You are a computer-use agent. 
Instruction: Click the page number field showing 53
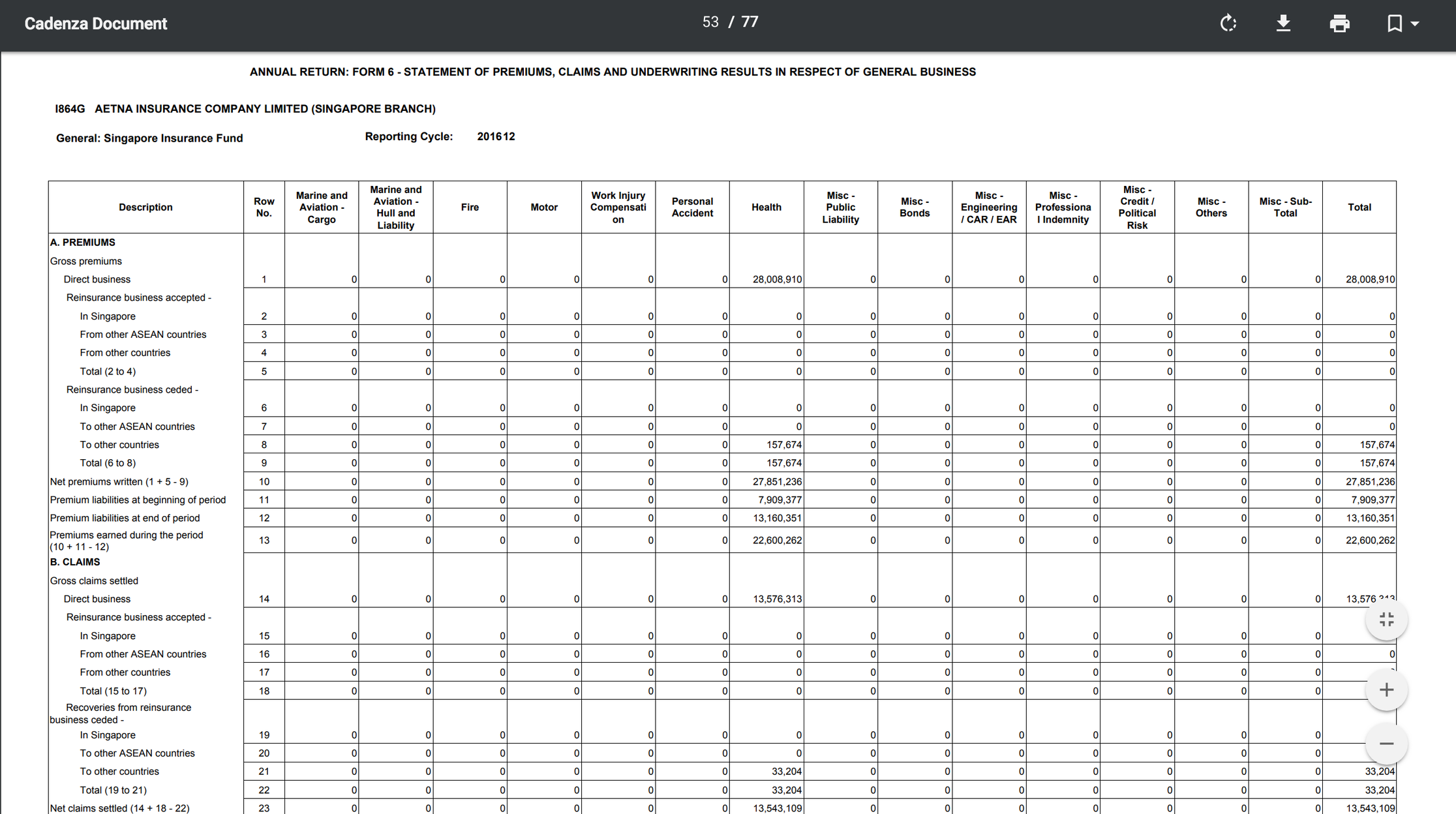tap(710, 22)
